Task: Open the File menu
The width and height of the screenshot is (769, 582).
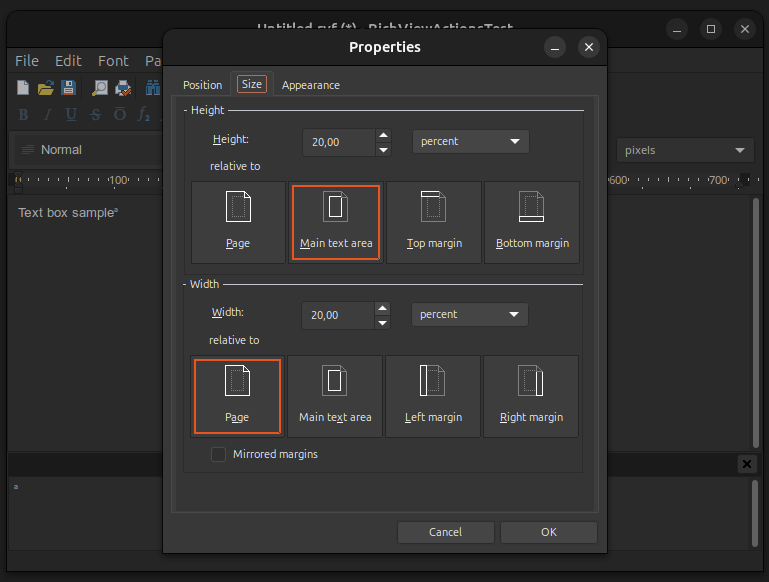Action: pyautogui.click(x=26, y=61)
